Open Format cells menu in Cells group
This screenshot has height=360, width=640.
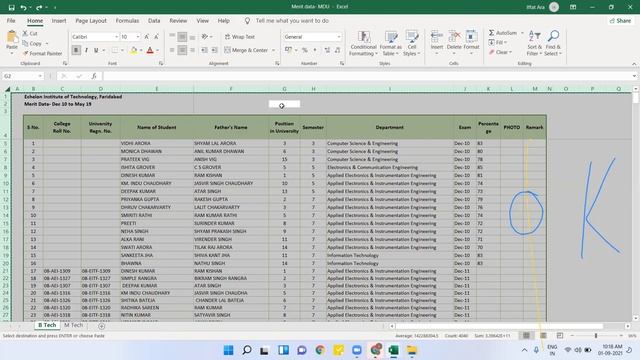(471, 42)
